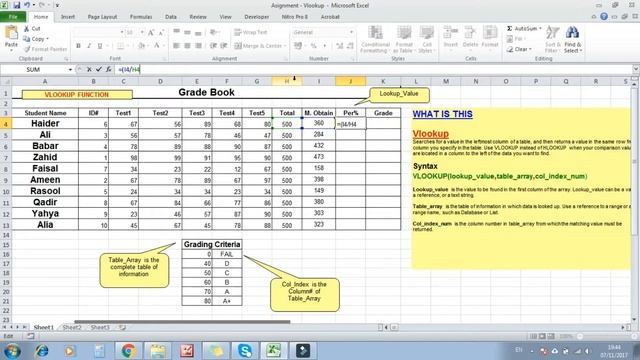640x360 pixels.
Task: Cancel formula entry with X button
Action: 89,70
